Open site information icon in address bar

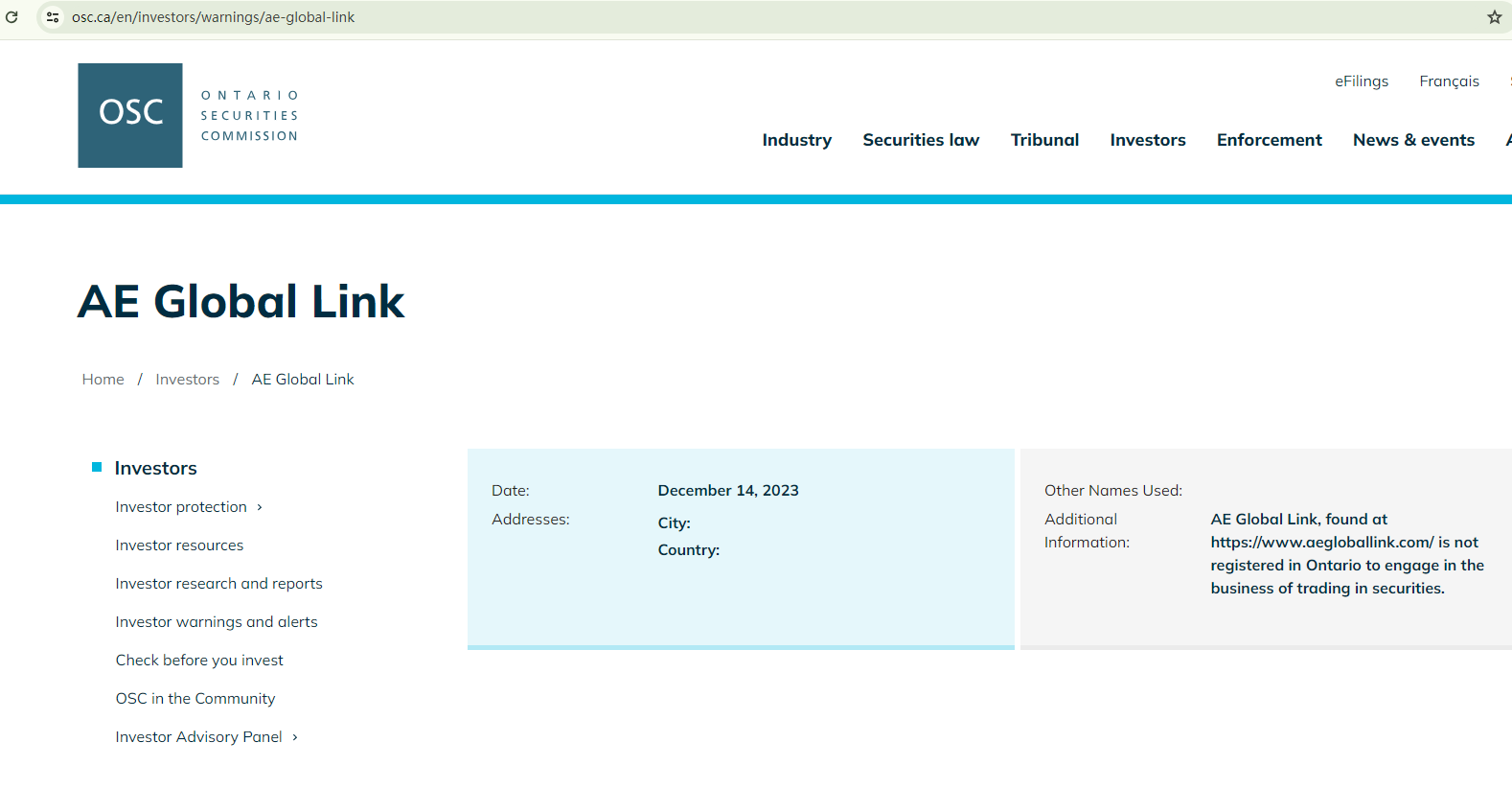(53, 17)
